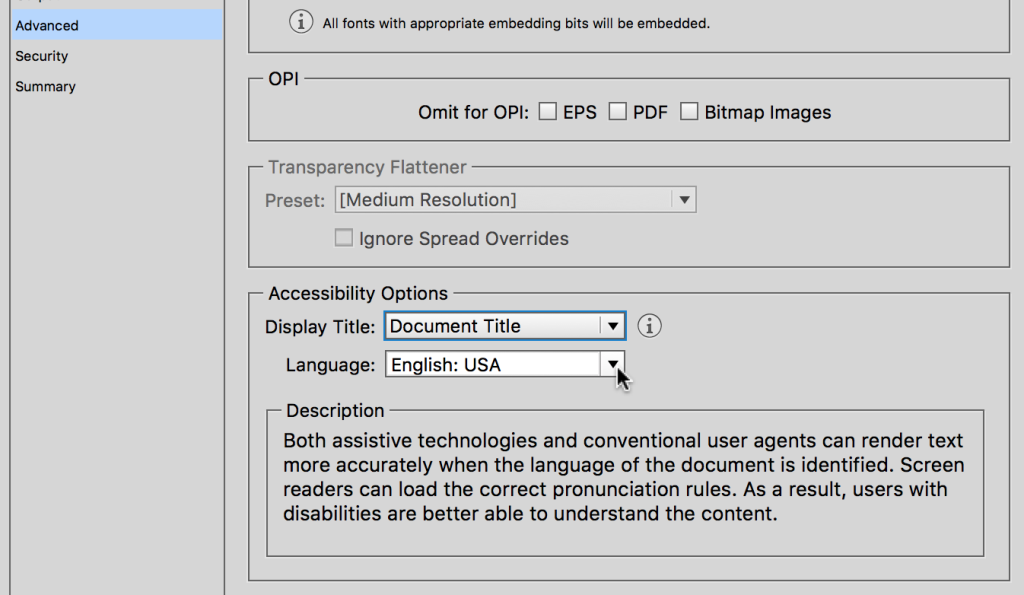Click the dropdown arrow on the Language field

[x=613, y=364]
